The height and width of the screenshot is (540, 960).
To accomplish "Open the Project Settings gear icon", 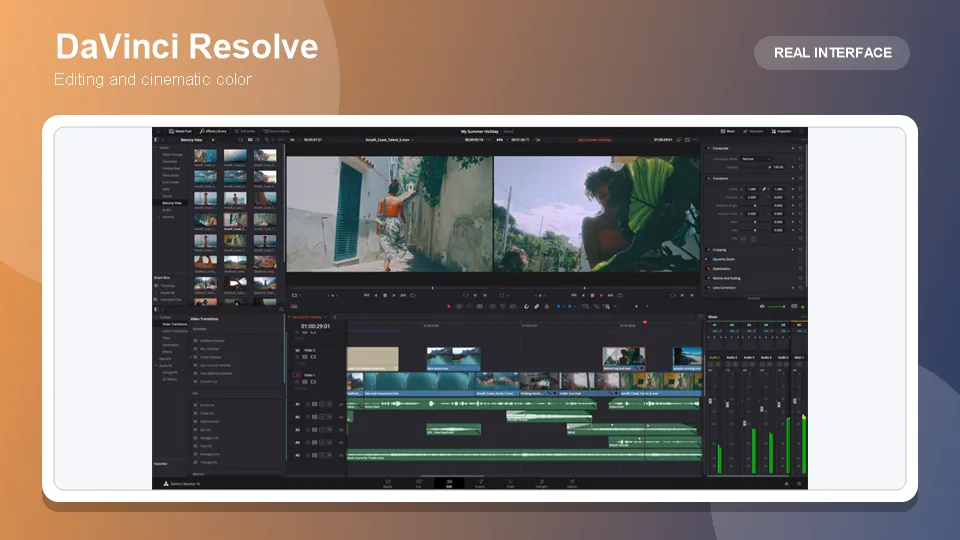I will 799,484.
